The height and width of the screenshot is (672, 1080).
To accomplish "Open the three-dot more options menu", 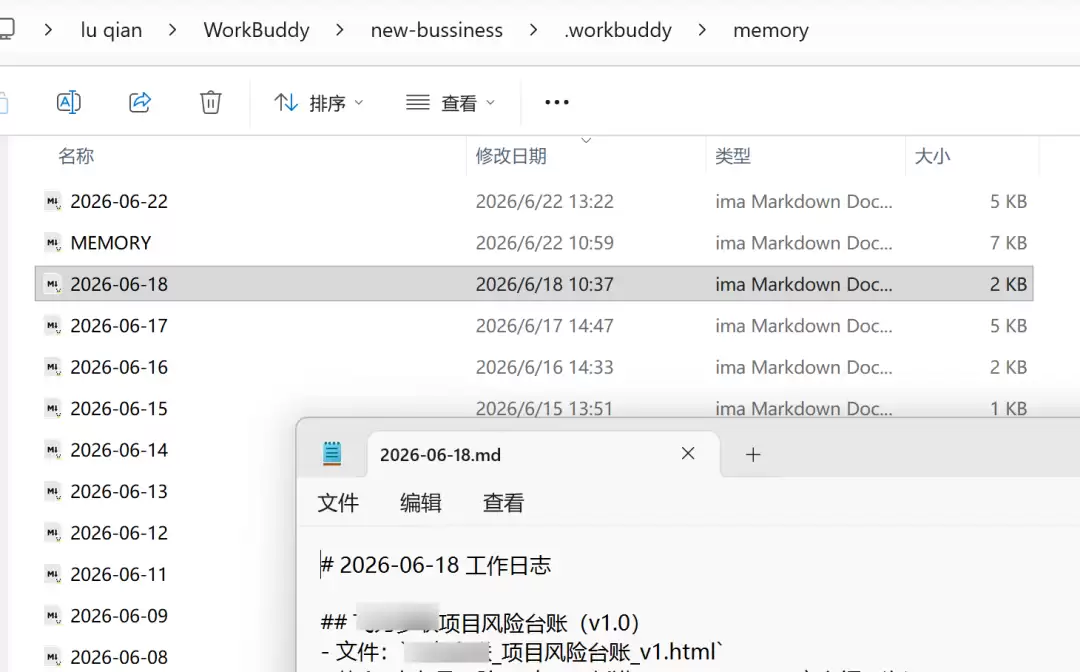I will click(x=557, y=103).
